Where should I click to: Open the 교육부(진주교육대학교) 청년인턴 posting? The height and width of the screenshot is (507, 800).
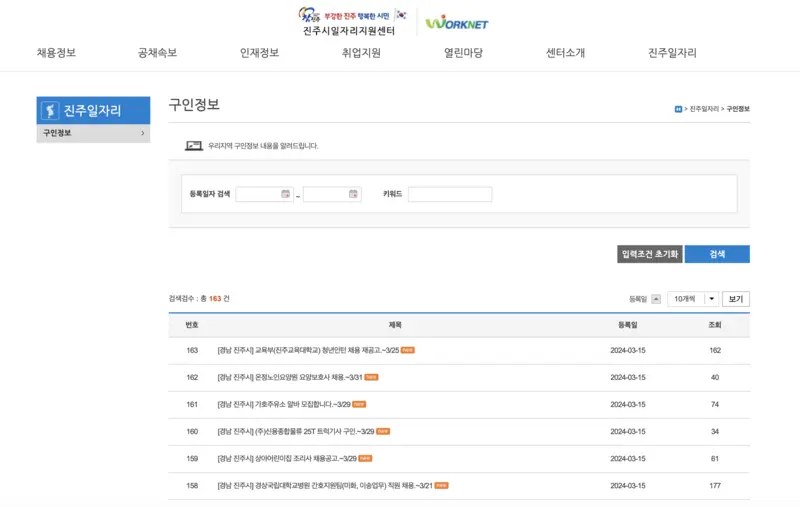click(308, 350)
